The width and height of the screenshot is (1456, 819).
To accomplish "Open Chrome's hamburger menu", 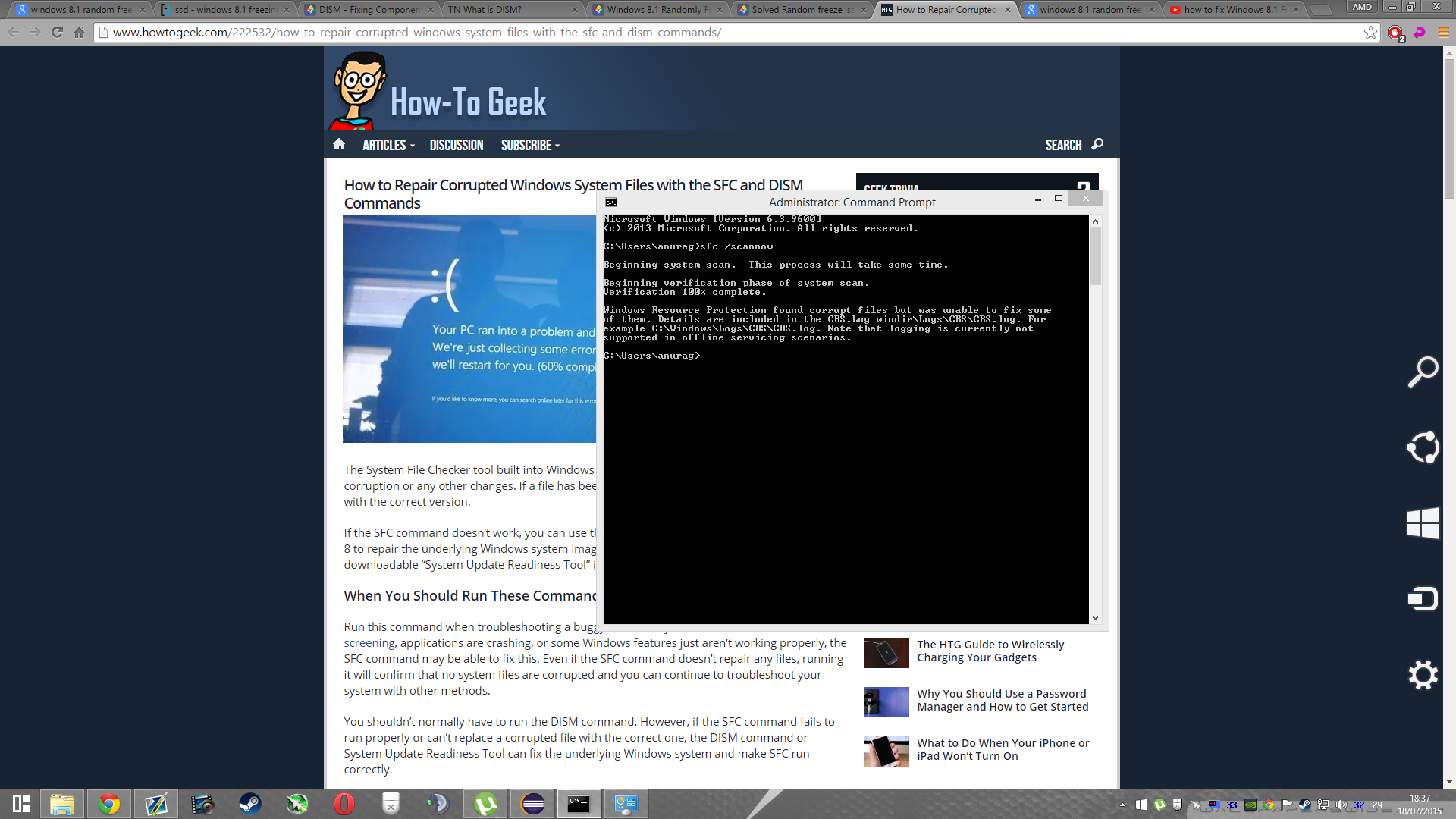I will click(1444, 33).
